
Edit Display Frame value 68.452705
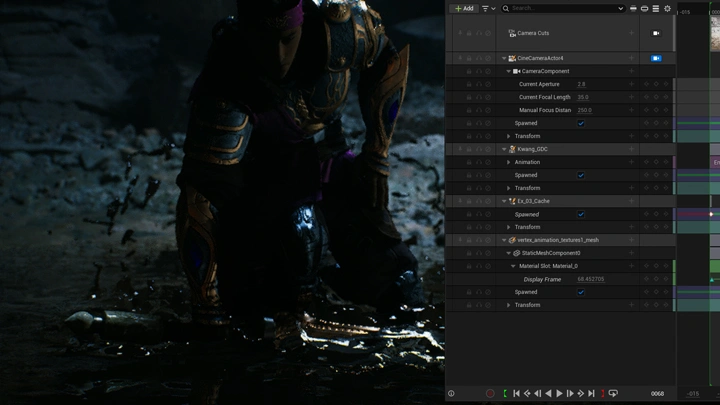tap(591, 279)
